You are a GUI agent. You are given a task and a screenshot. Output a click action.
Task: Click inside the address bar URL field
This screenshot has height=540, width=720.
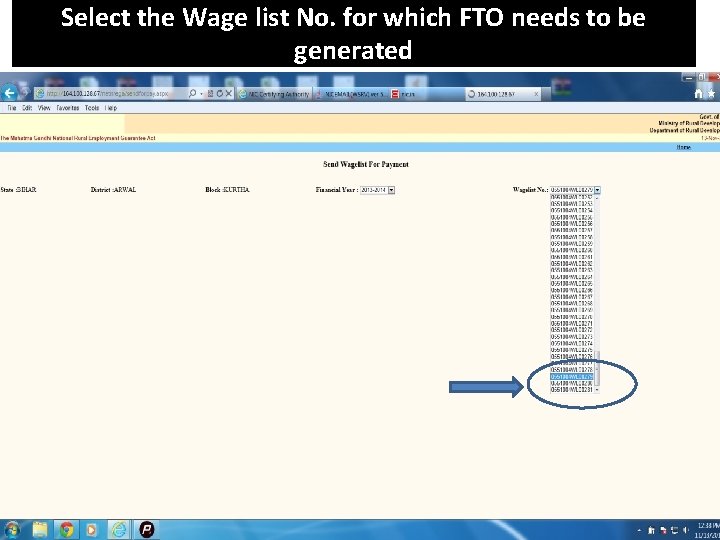pyautogui.click(x=110, y=94)
